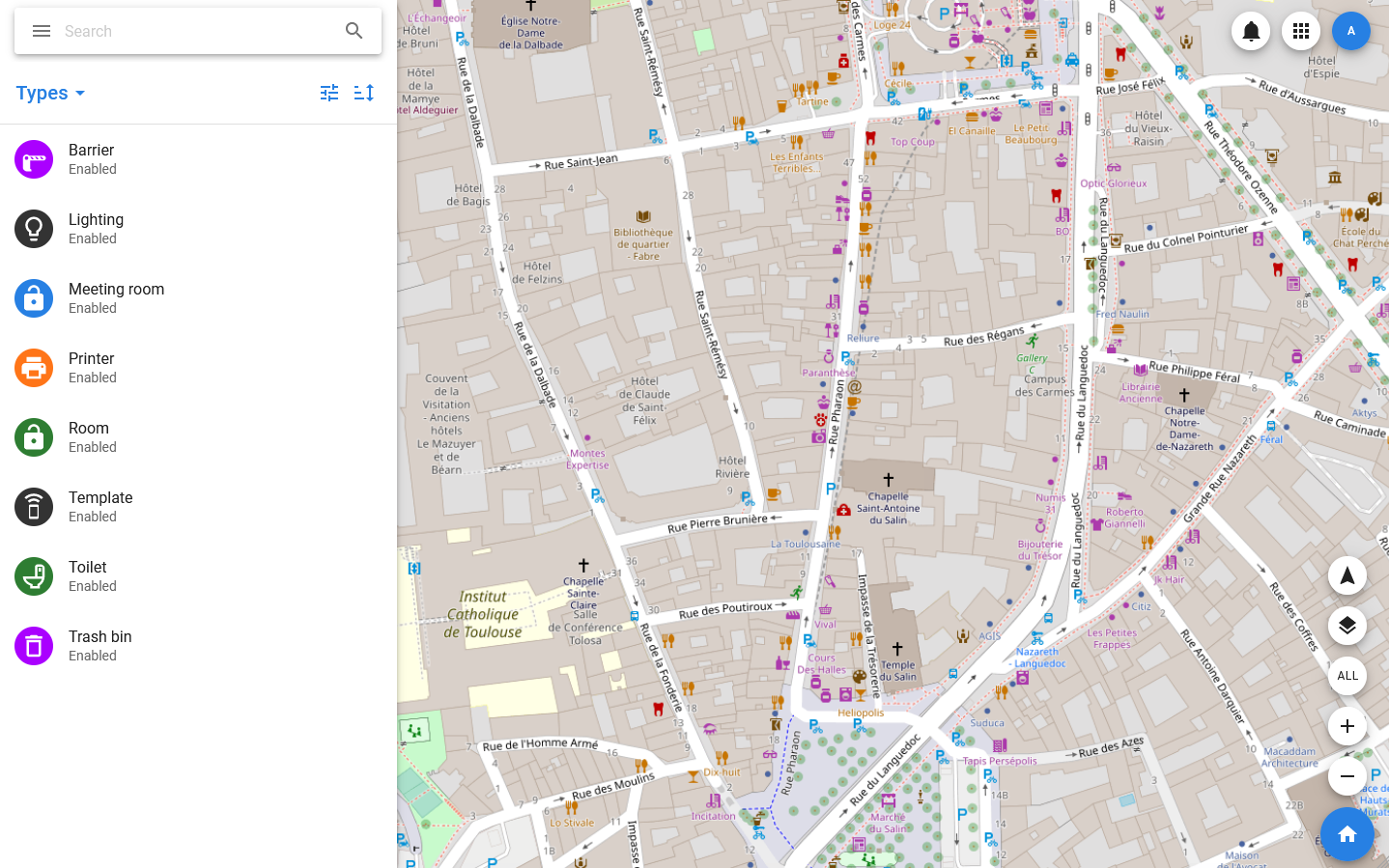This screenshot has height=868, width=1389.
Task: Click the sort order icon
Action: coord(364,93)
